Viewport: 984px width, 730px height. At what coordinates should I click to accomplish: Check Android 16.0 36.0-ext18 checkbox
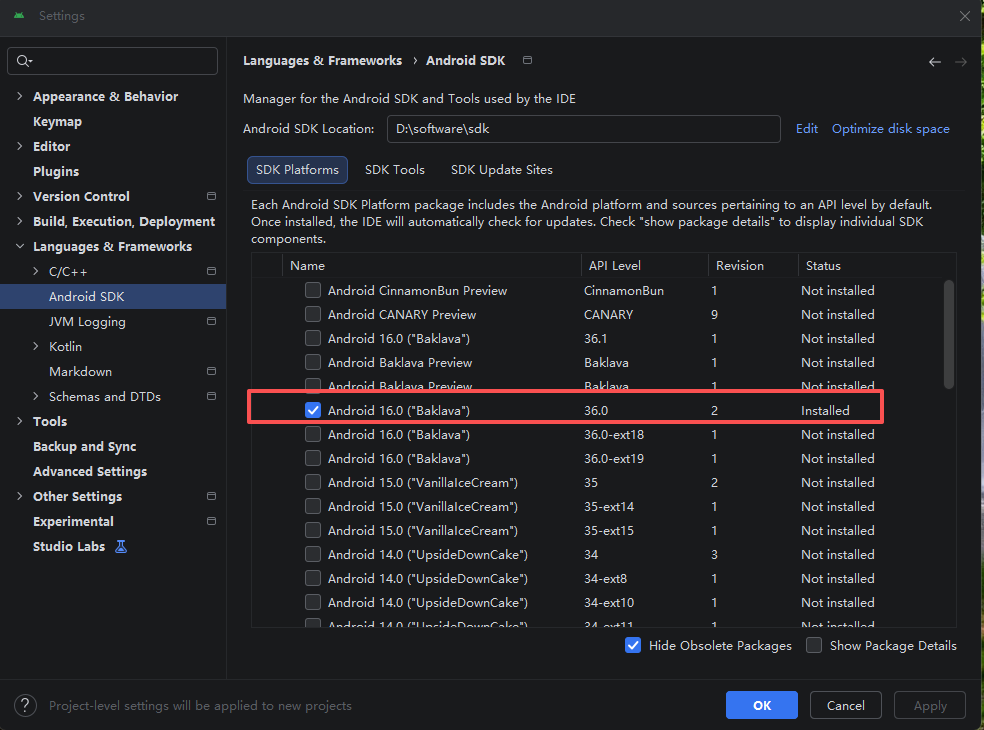313,434
